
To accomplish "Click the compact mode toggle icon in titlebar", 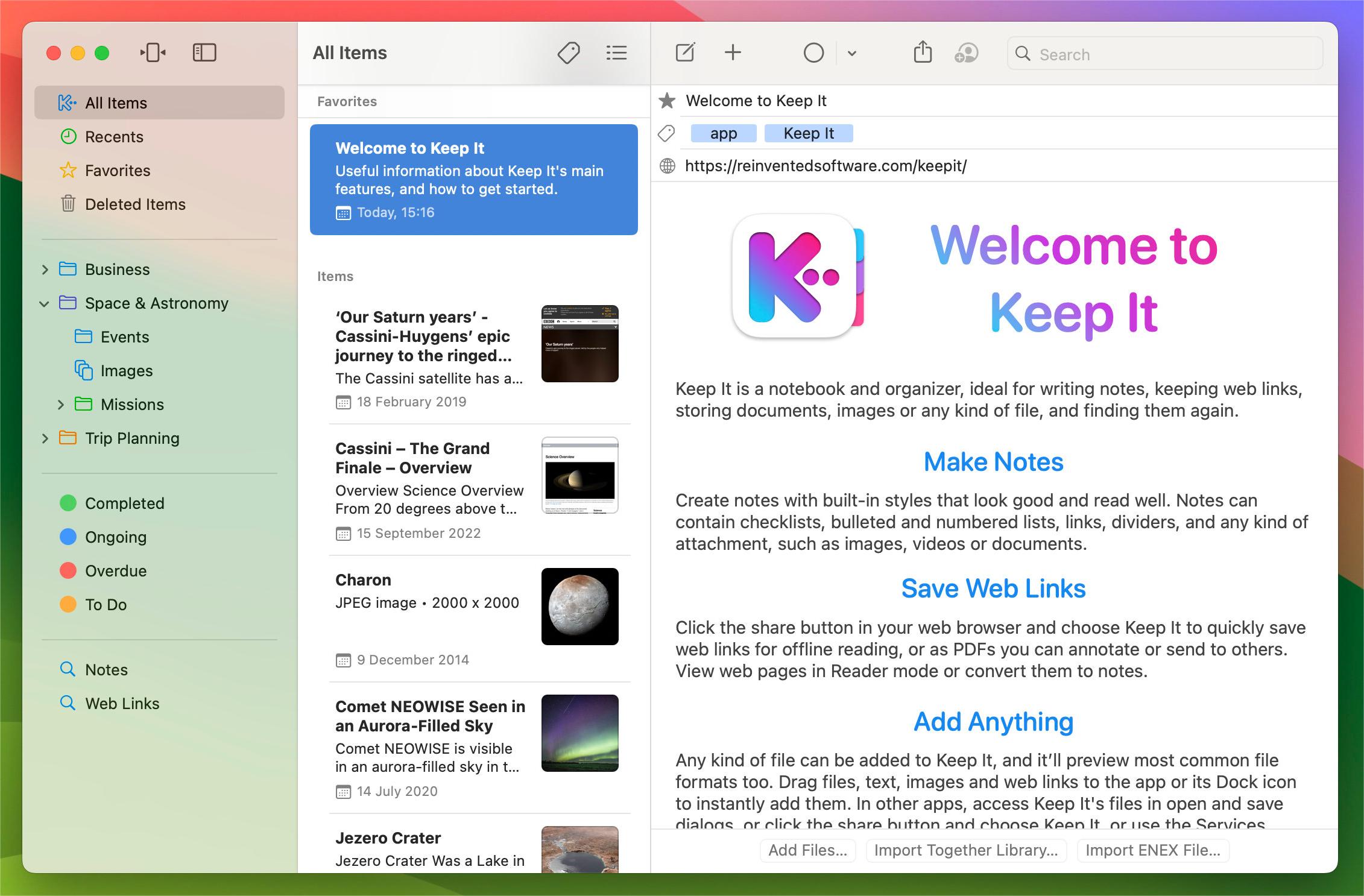I will [153, 53].
